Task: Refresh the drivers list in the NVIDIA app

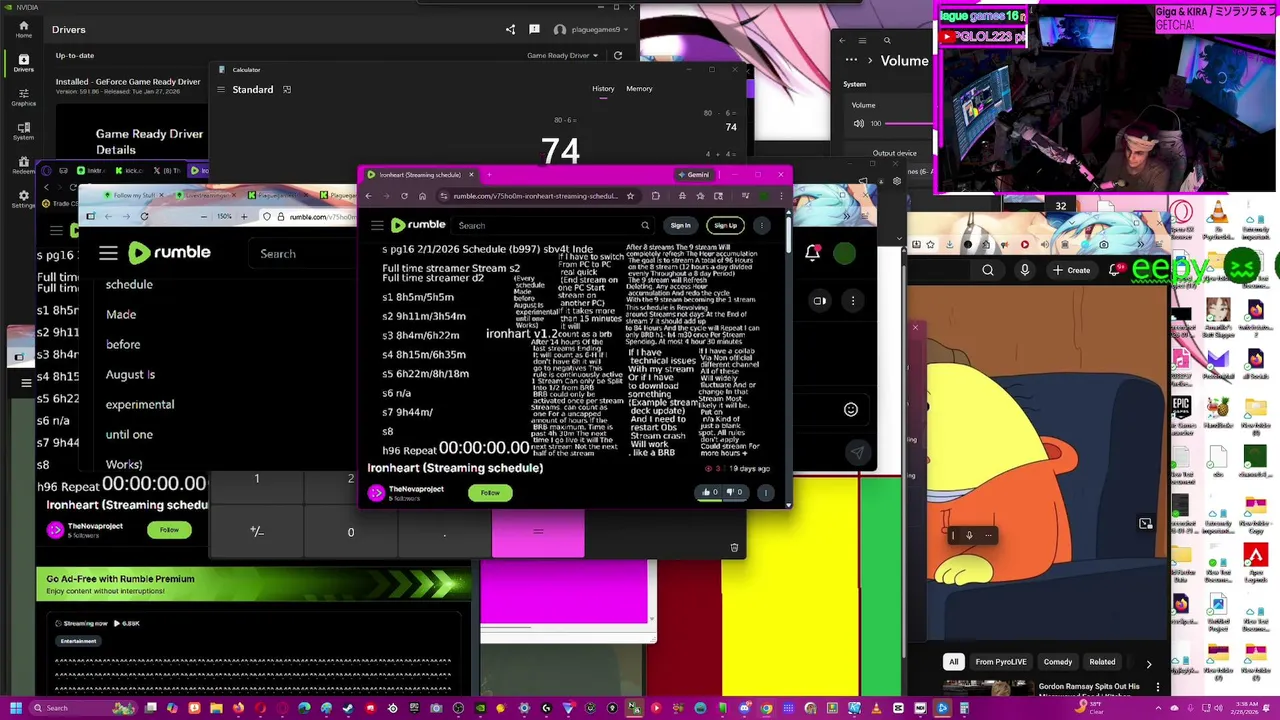Action: (x=617, y=56)
